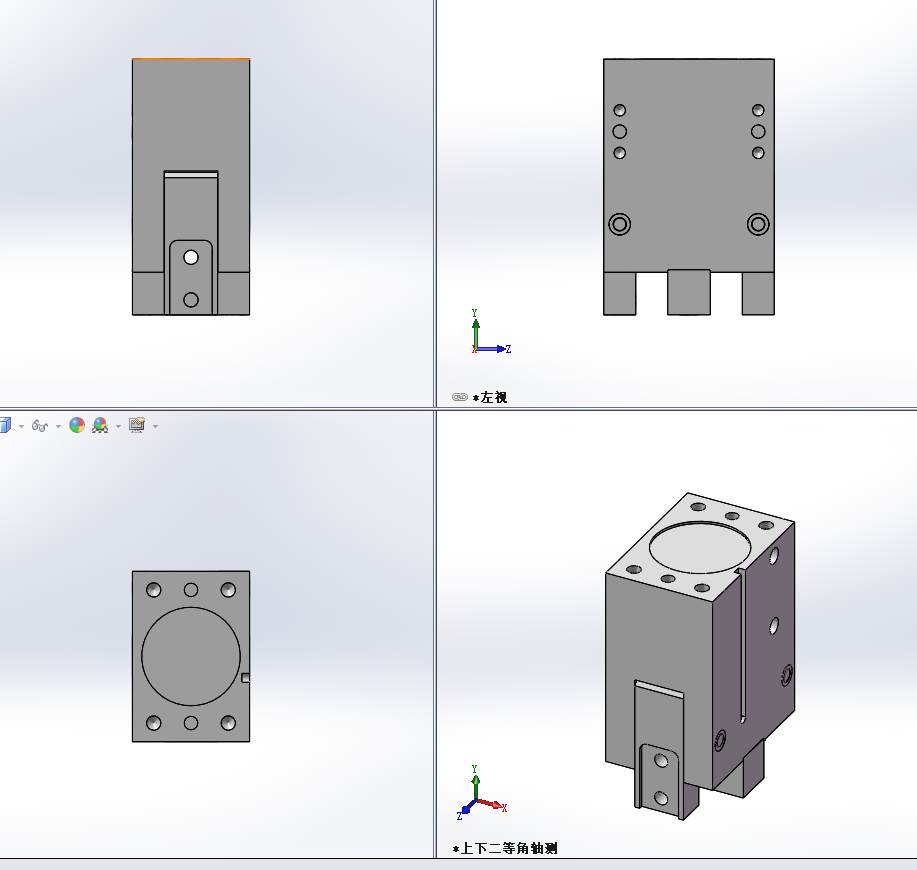Open the View Settings monitor icon
This screenshot has width=917, height=870.
pyautogui.click(x=137, y=425)
